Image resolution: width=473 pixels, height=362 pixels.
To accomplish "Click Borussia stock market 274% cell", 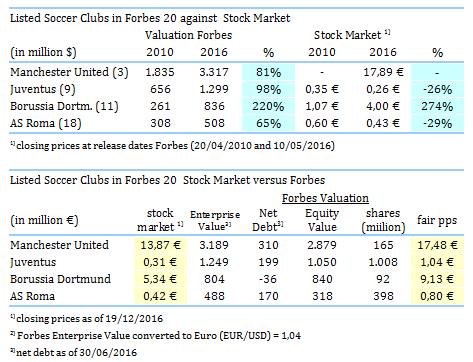I will click(437, 106).
